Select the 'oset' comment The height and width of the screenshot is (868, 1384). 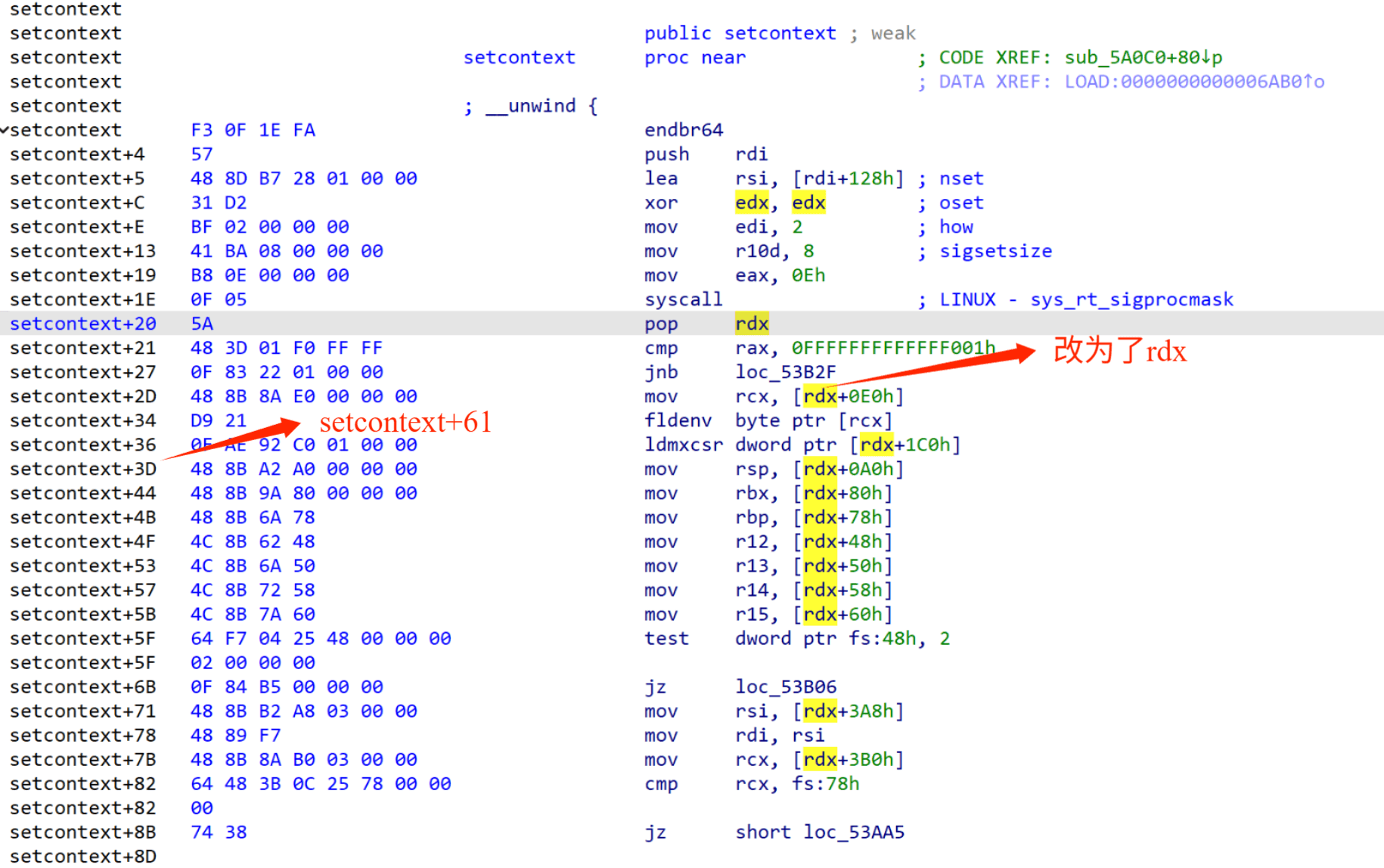pyautogui.click(x=961, y=203)
